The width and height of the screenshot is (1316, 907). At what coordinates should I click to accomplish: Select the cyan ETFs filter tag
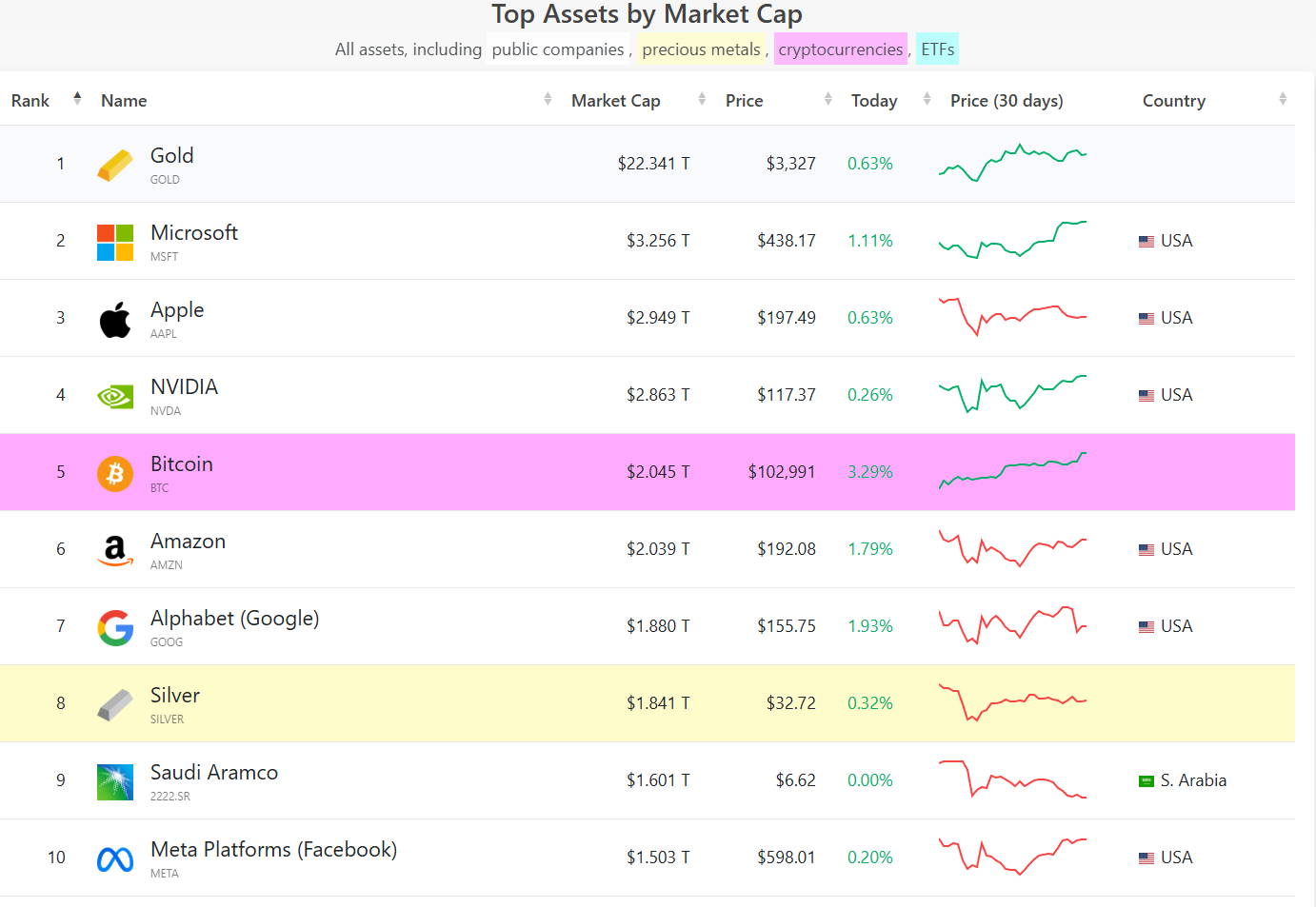(x=937, y=49)
